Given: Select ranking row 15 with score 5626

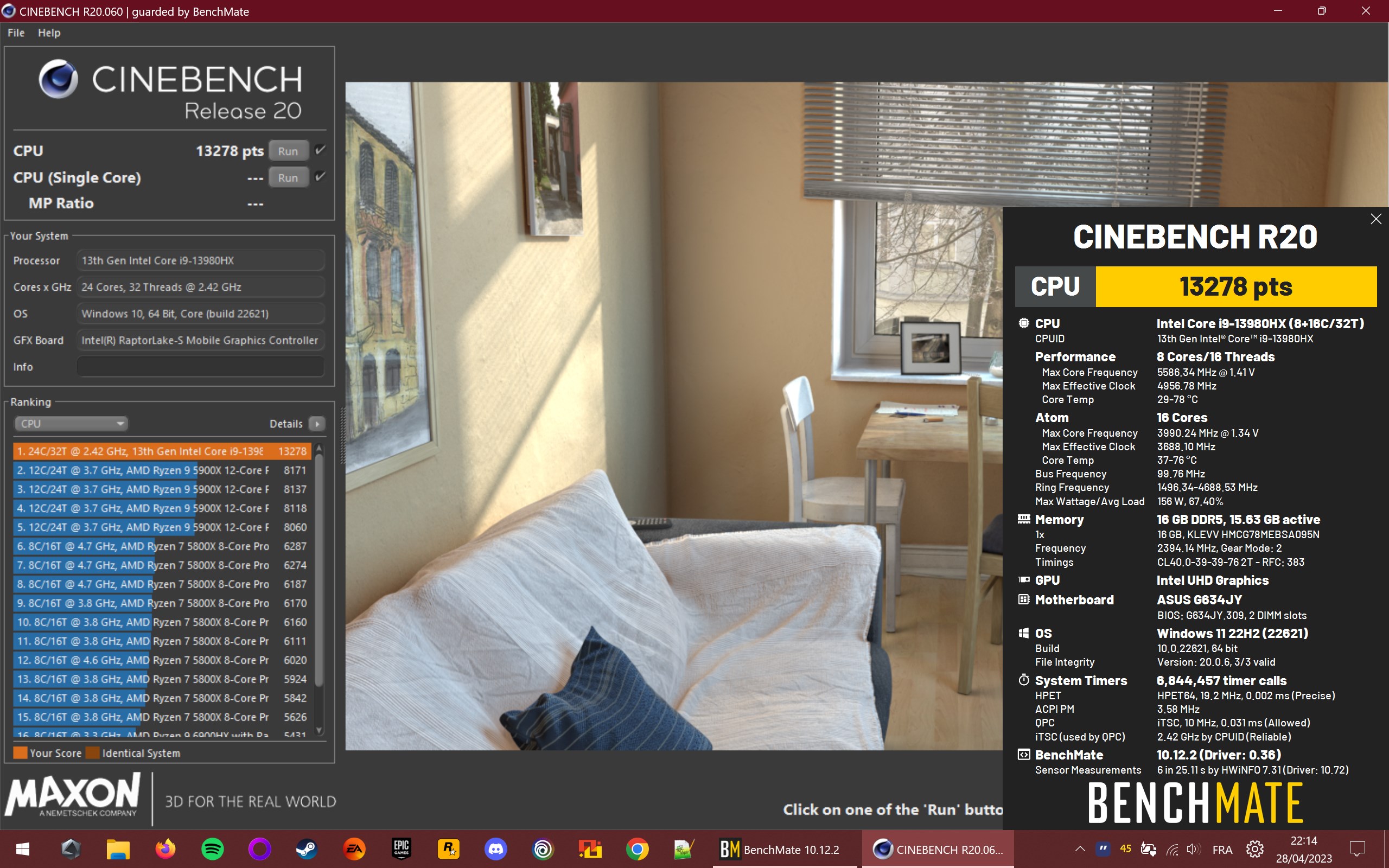Looking at the screenshot, I should [x=162, y=717].
